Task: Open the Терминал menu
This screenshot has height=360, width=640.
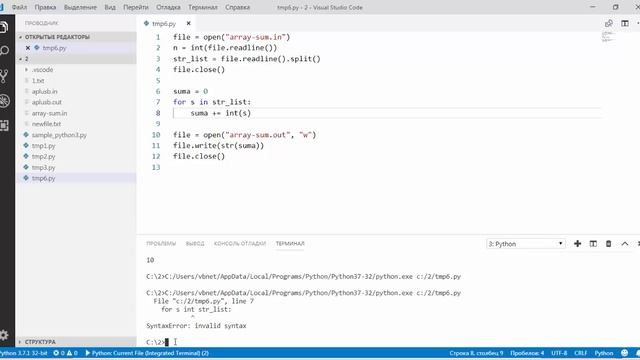Action: [203, 7]
